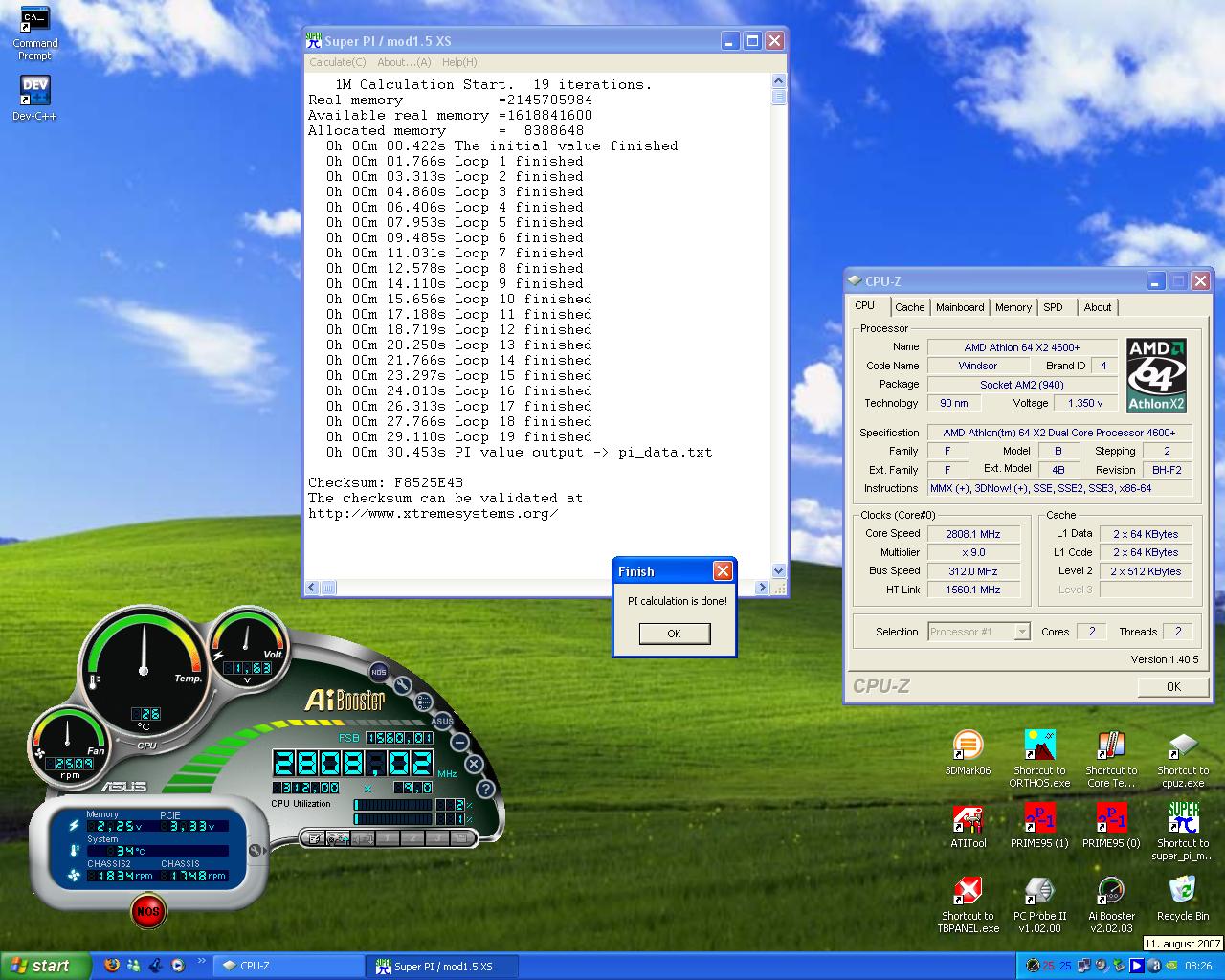
Task: Click the Ai Booster FSB 1560.01 readout
Action: click(399, 738)
